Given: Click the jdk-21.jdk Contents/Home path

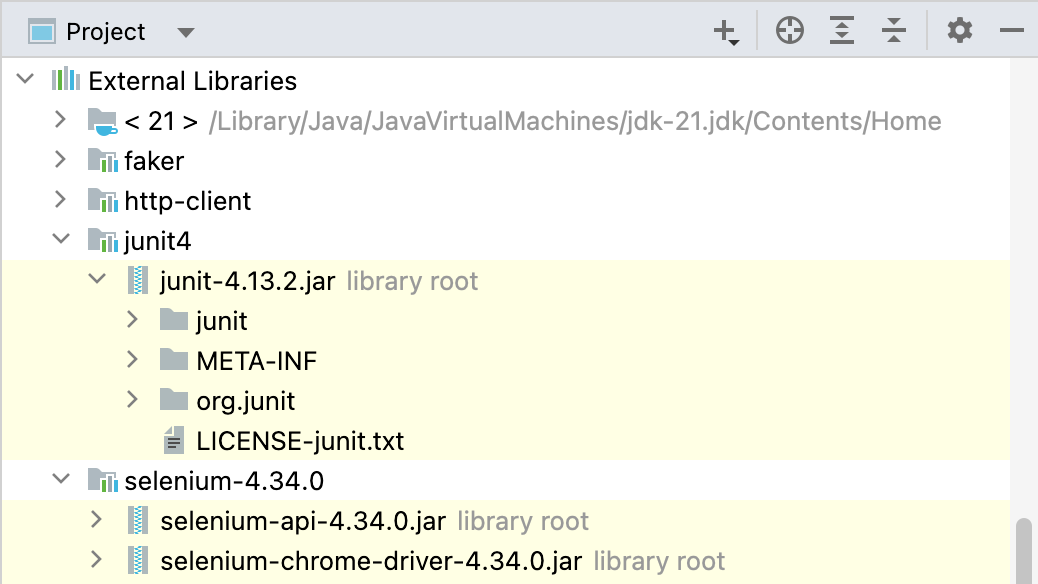Looking at the screenshot, I should [x=575, y=121].
